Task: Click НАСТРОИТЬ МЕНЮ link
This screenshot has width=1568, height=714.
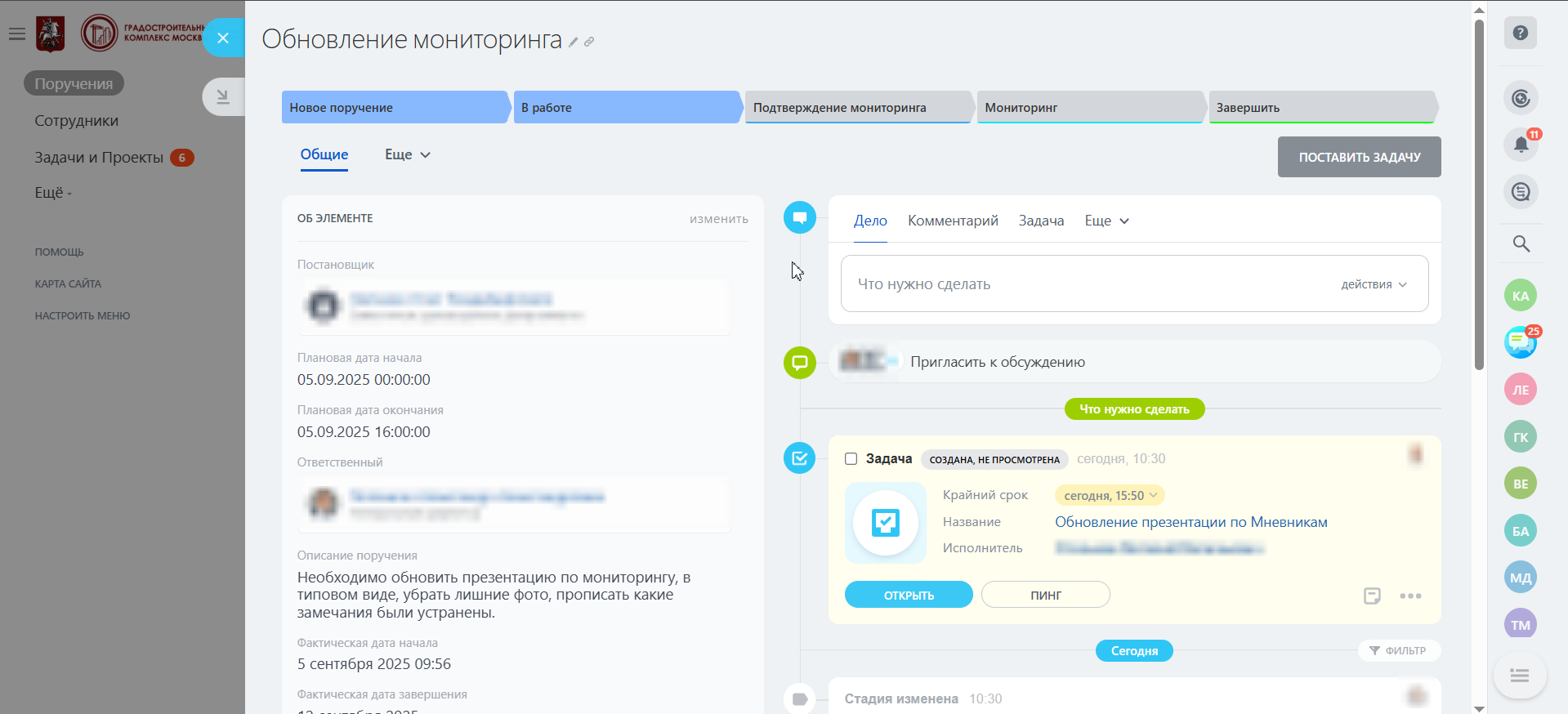Action: pos(82,316)
